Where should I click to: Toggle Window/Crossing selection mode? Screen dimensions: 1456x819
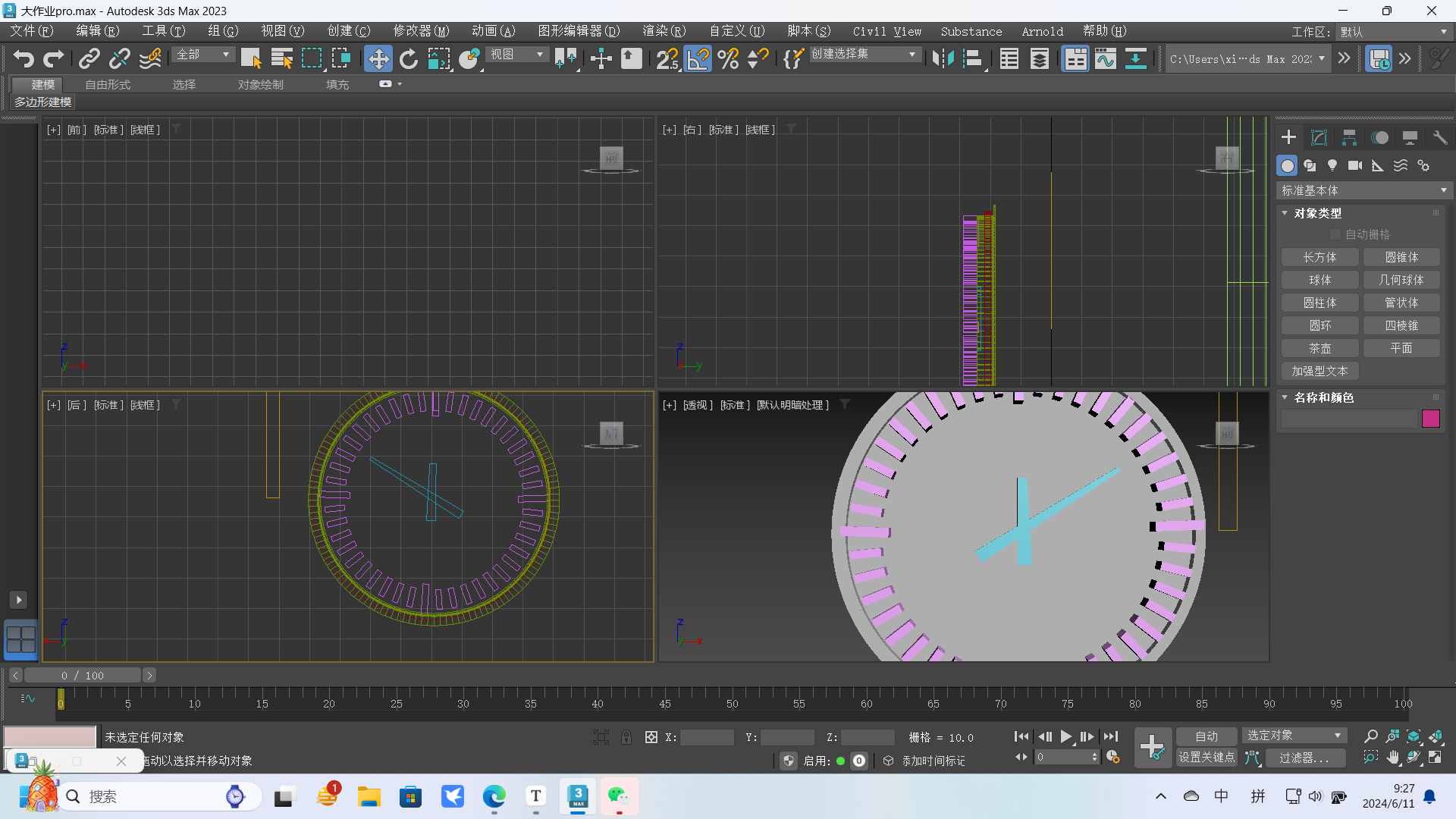point(341,58)
